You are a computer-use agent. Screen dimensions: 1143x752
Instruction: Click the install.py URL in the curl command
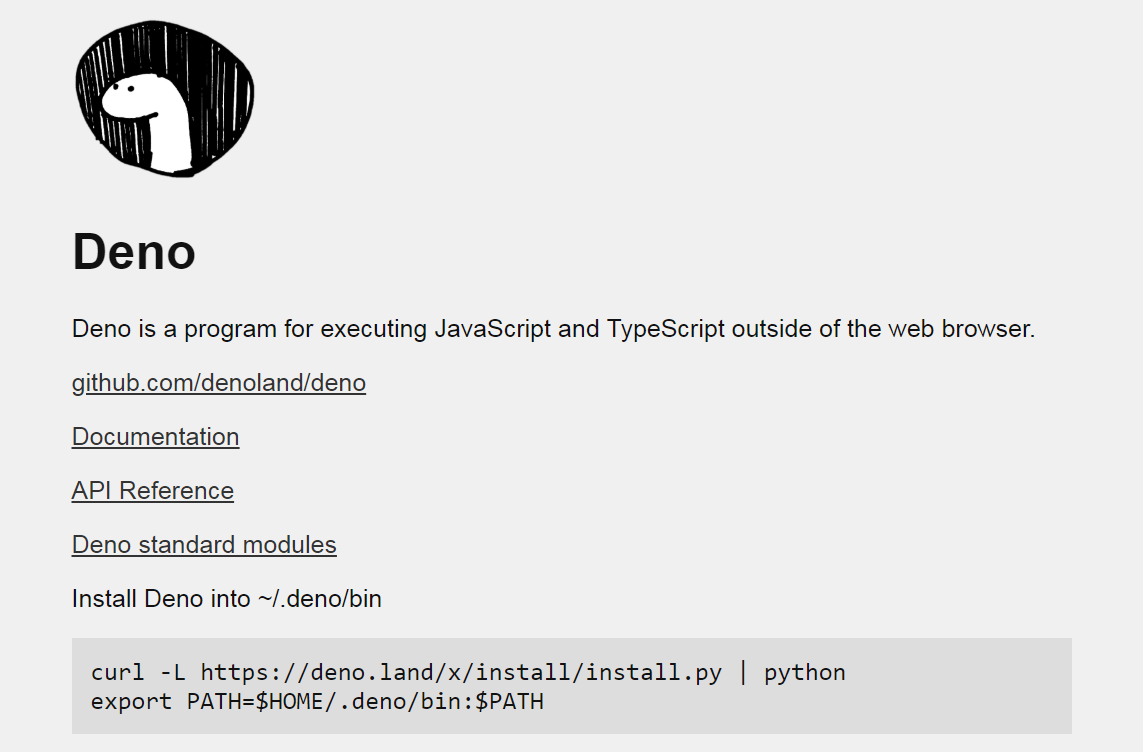[461, 673]
